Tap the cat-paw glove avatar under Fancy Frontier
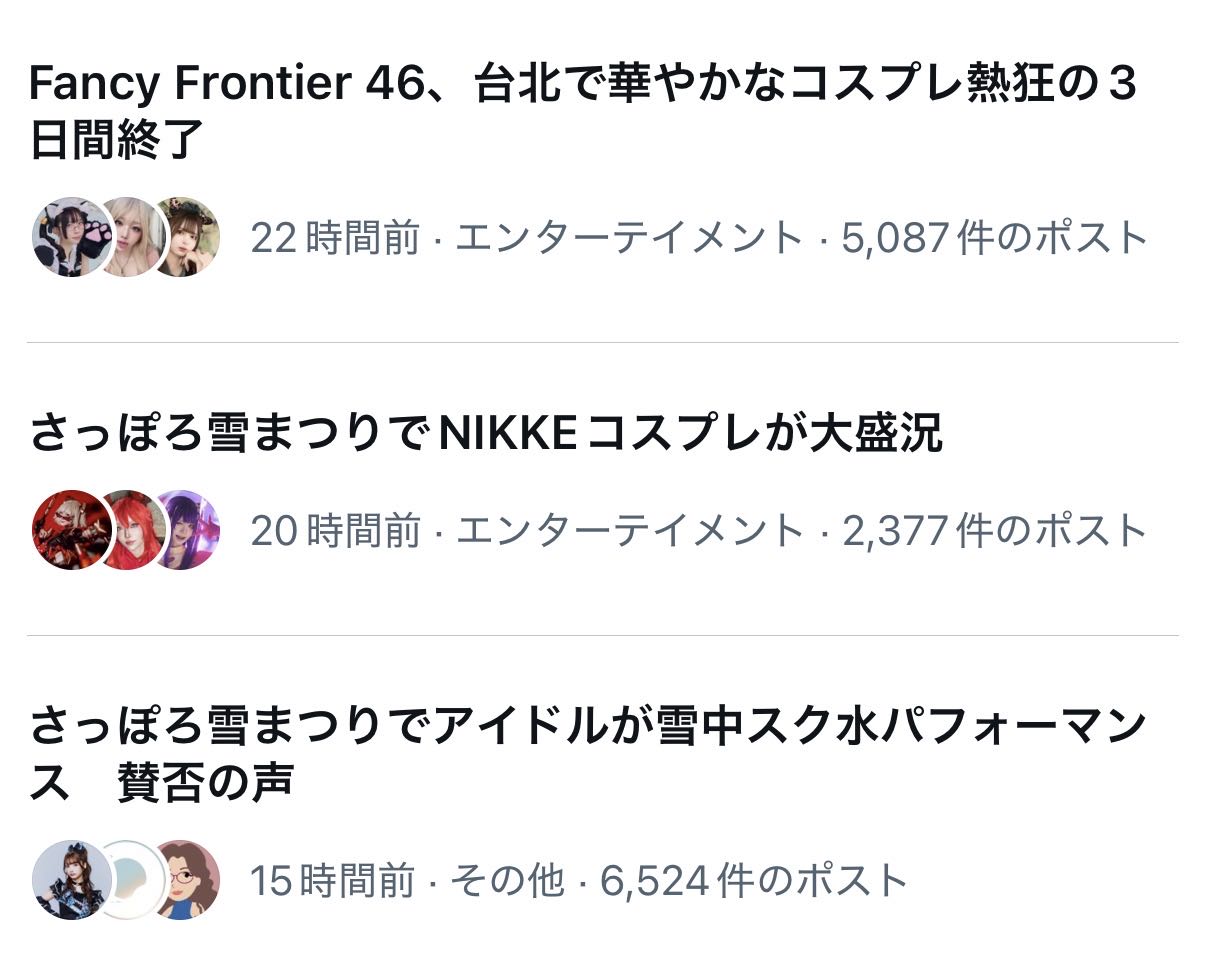Viewport: 1206px width, 966px height. click(71, 237)
